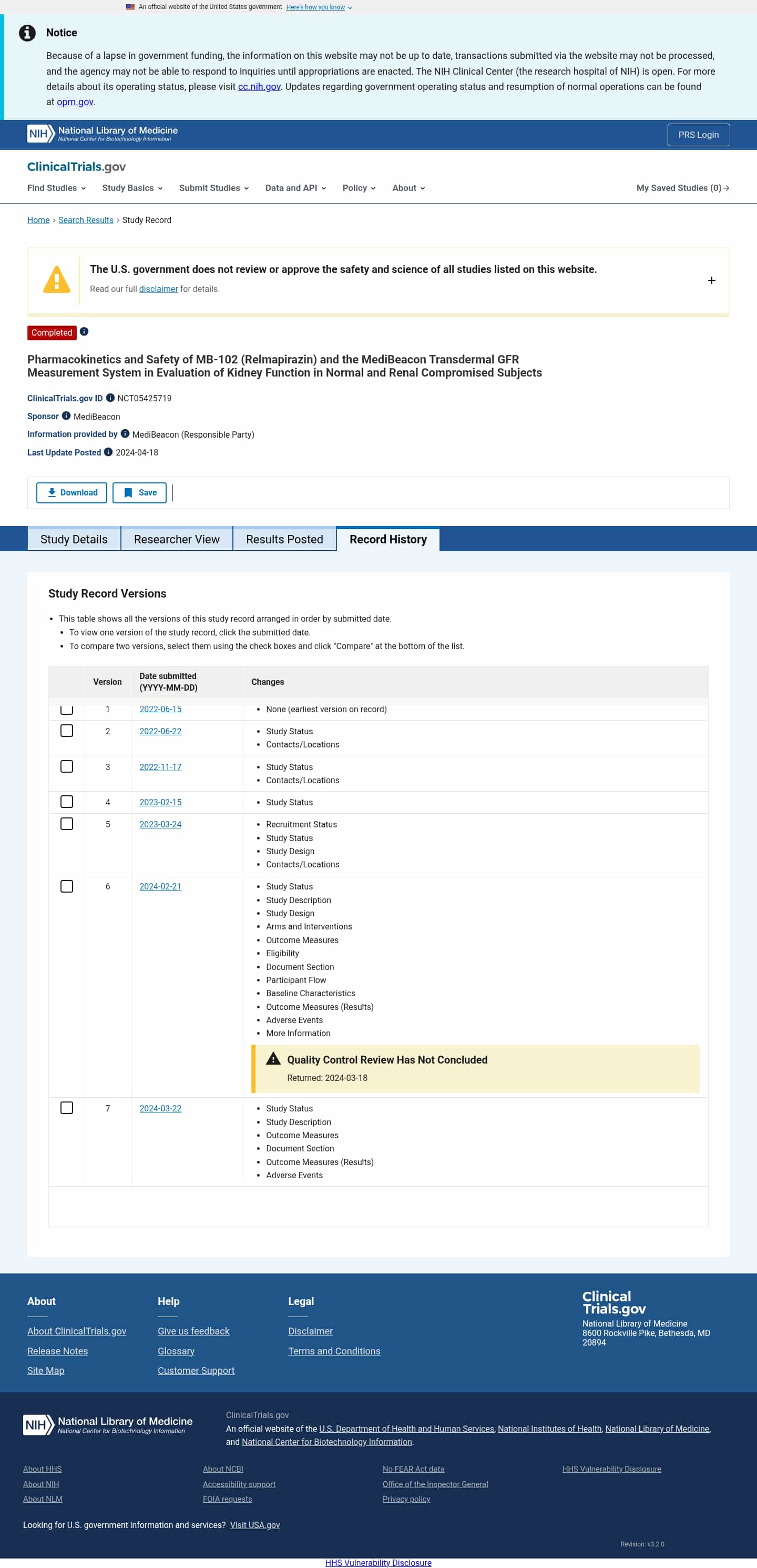Open the Results Posted tab

click(x=284, y=539)
